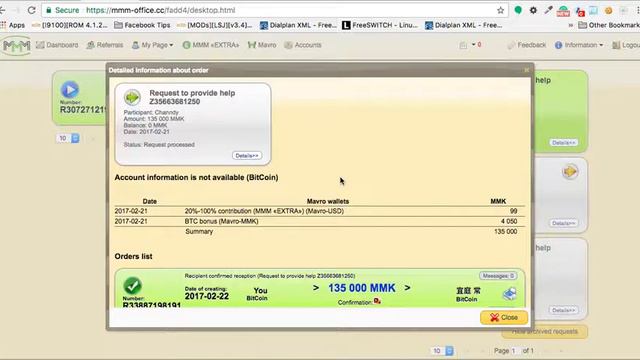This screenshot has width=640, height=360.
Task: Click the page number input field
Action: pos(513,351)
